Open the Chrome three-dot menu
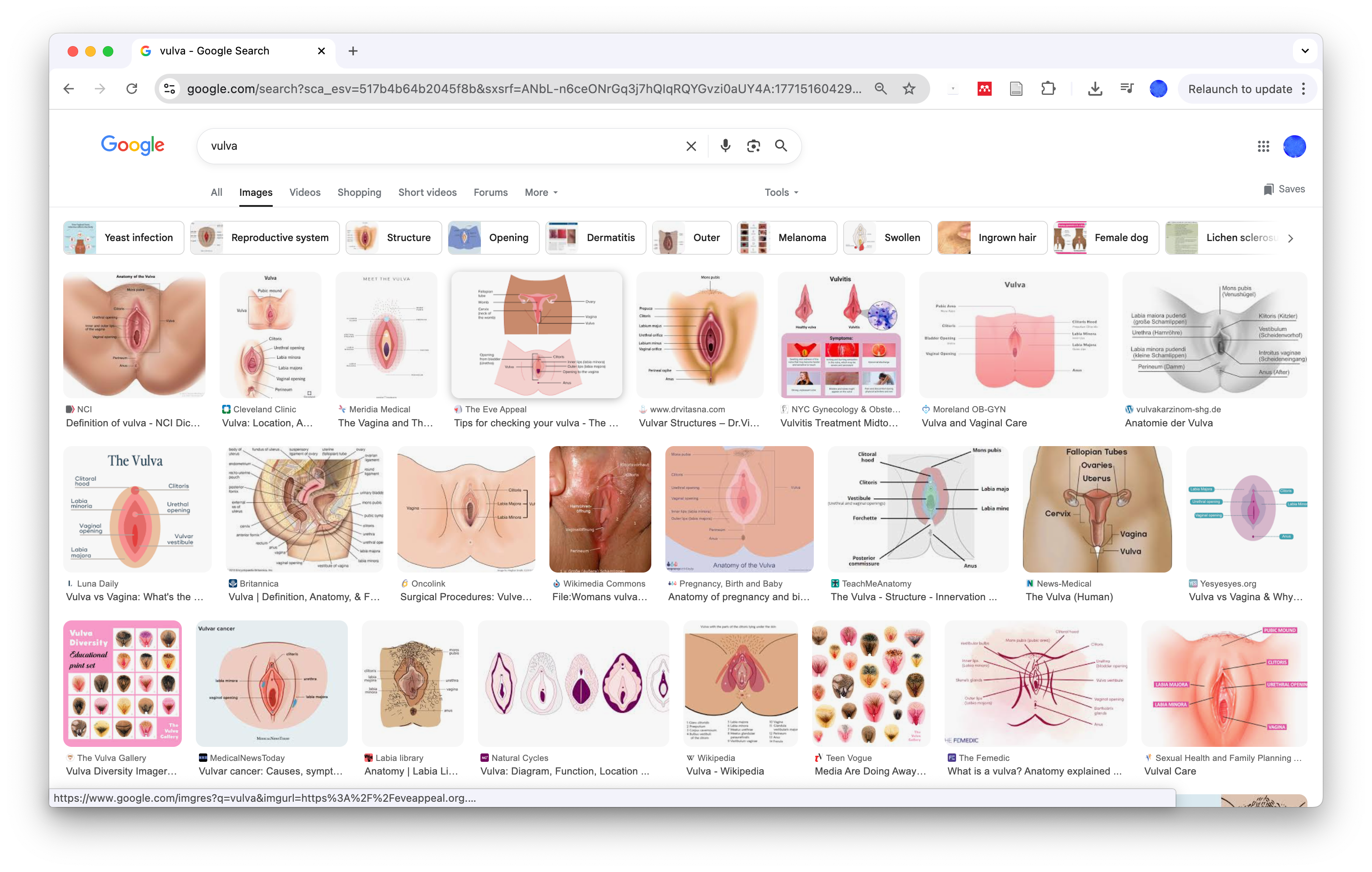 (x=1303, y=89)
